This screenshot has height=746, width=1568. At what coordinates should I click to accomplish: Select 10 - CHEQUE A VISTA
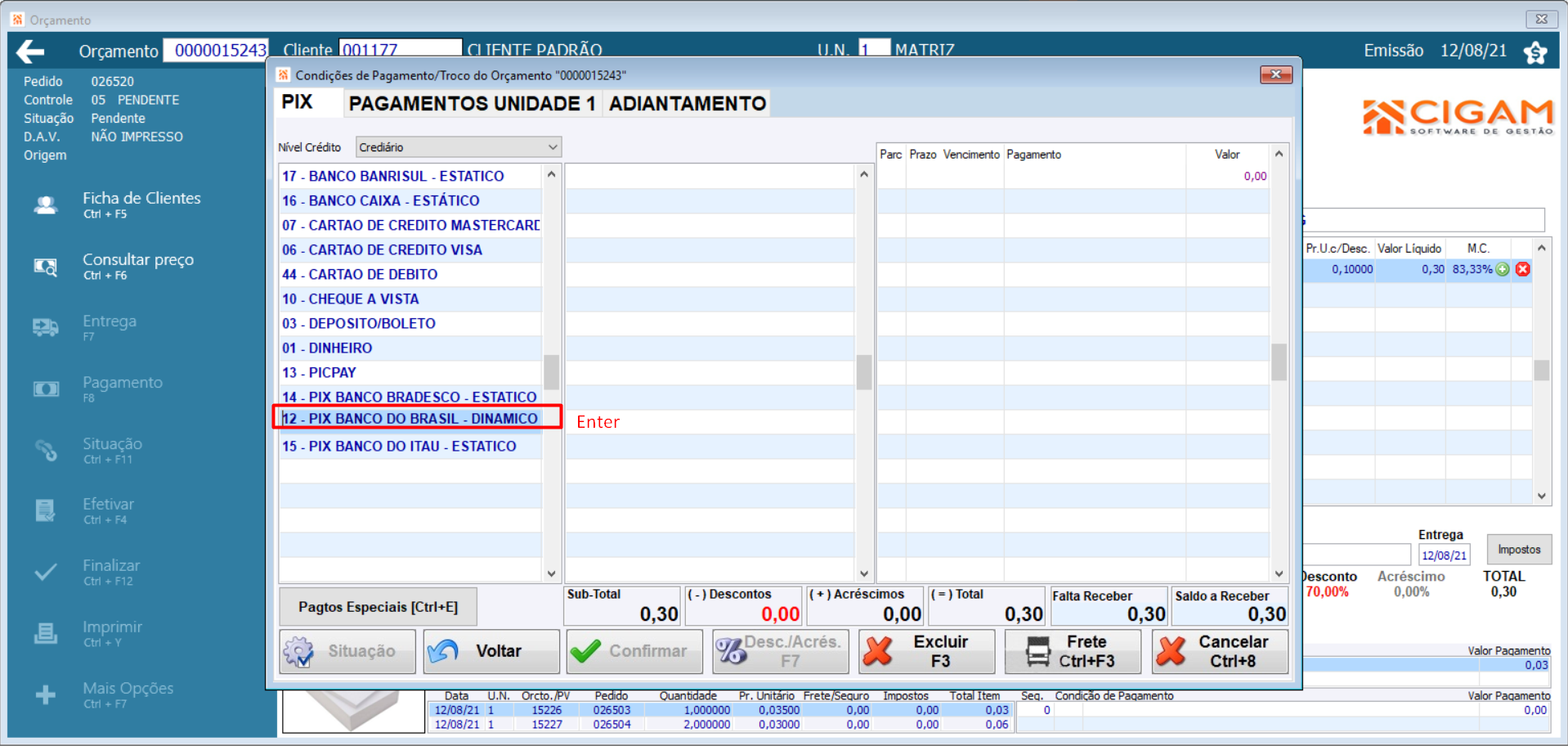click(x=410, y=299)
